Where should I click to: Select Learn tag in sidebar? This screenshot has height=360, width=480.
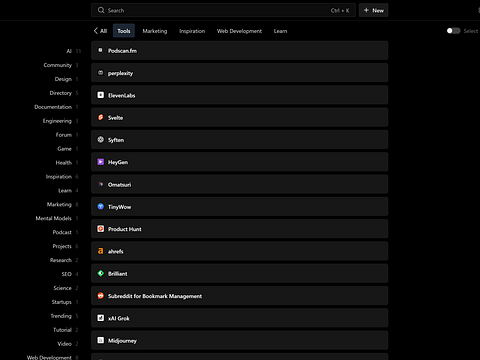65,191
